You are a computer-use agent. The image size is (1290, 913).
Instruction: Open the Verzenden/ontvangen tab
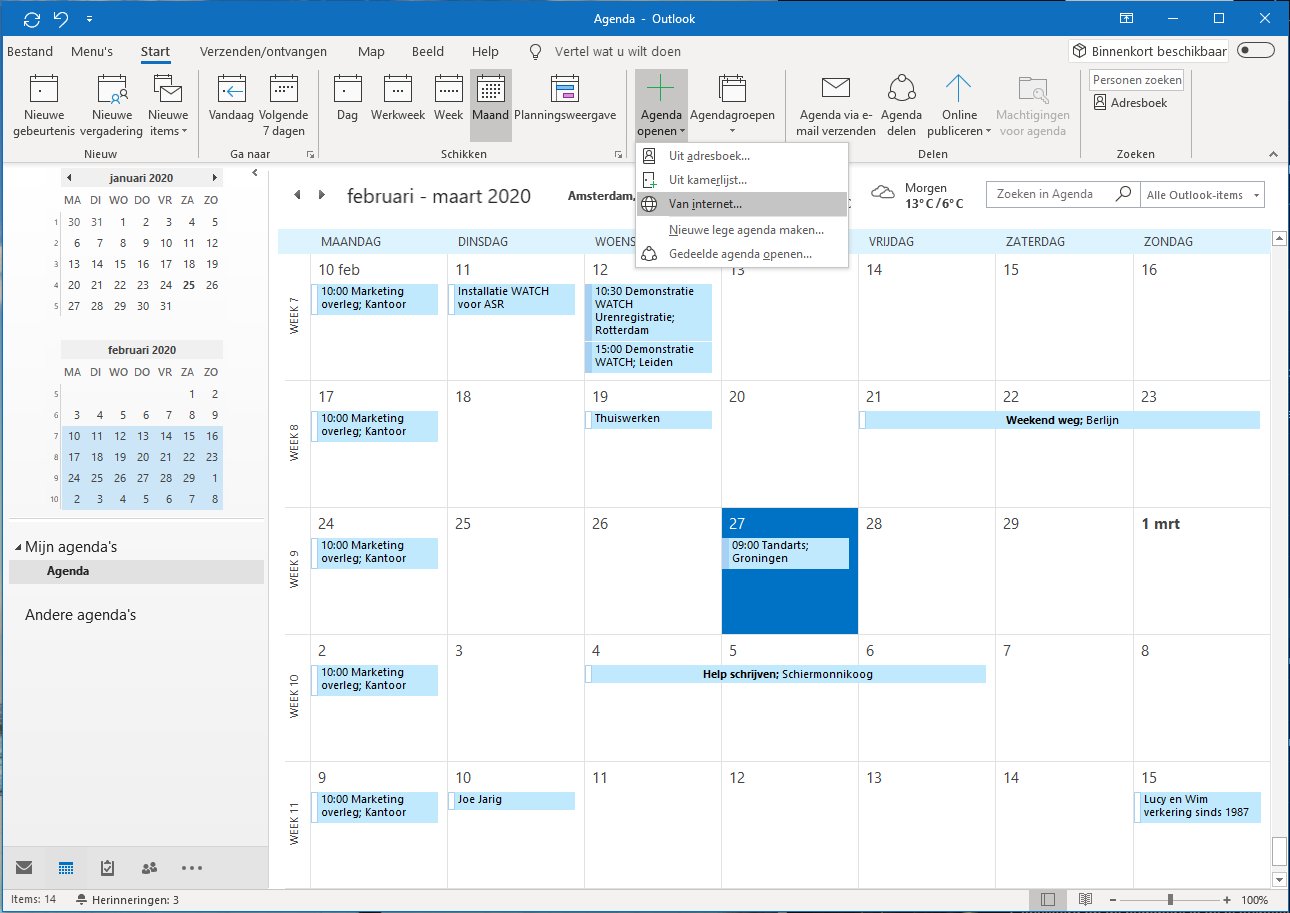(265, 51)
